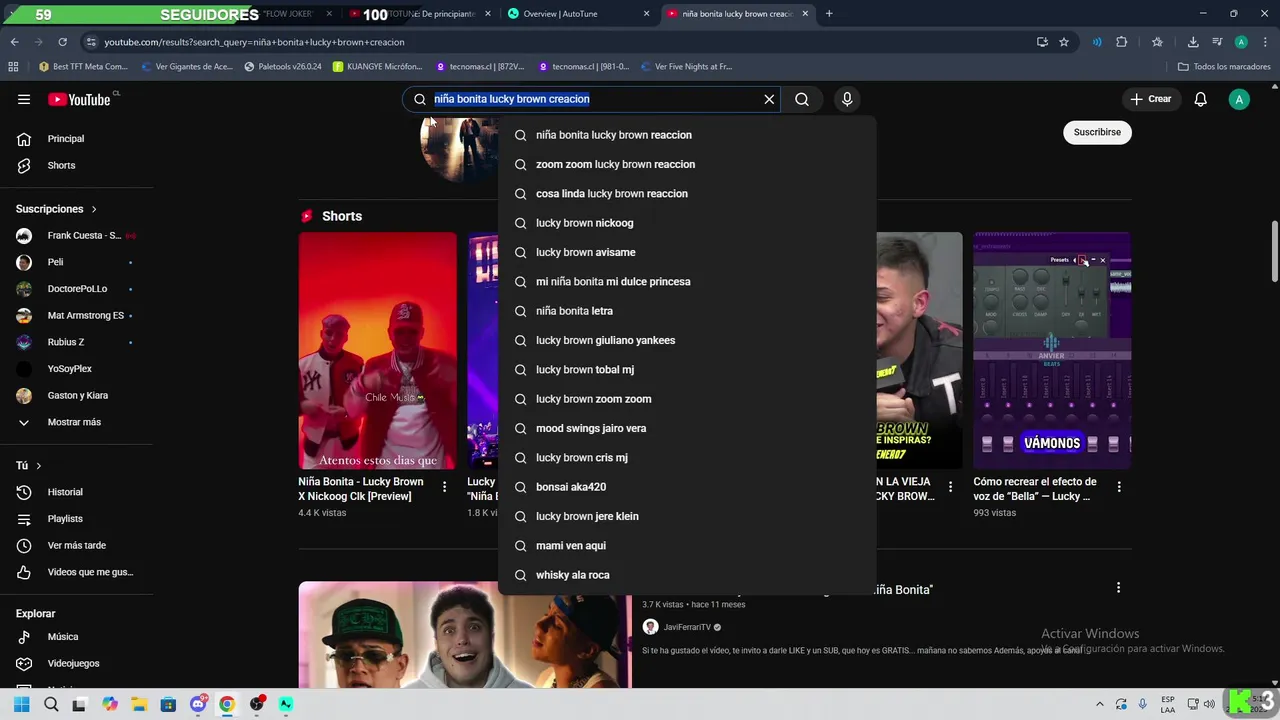
Task: Select suggestion lucky brown nickoog
Action: (x=687, y=223)
